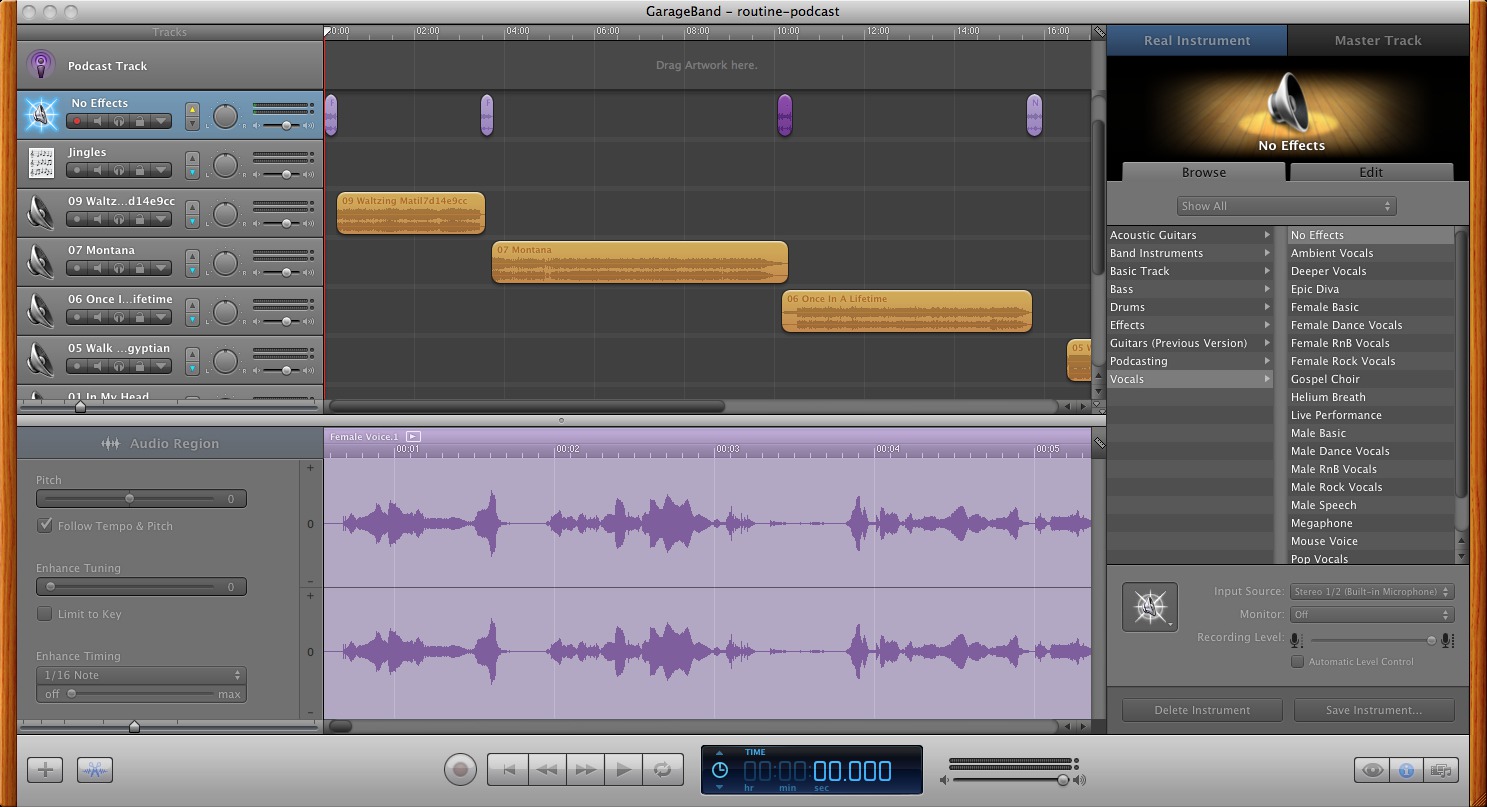Screen dimensions: 1487x807
Task: Toggle Follow Tempo & Pitch checkbox
Action: tap(45, 525)
